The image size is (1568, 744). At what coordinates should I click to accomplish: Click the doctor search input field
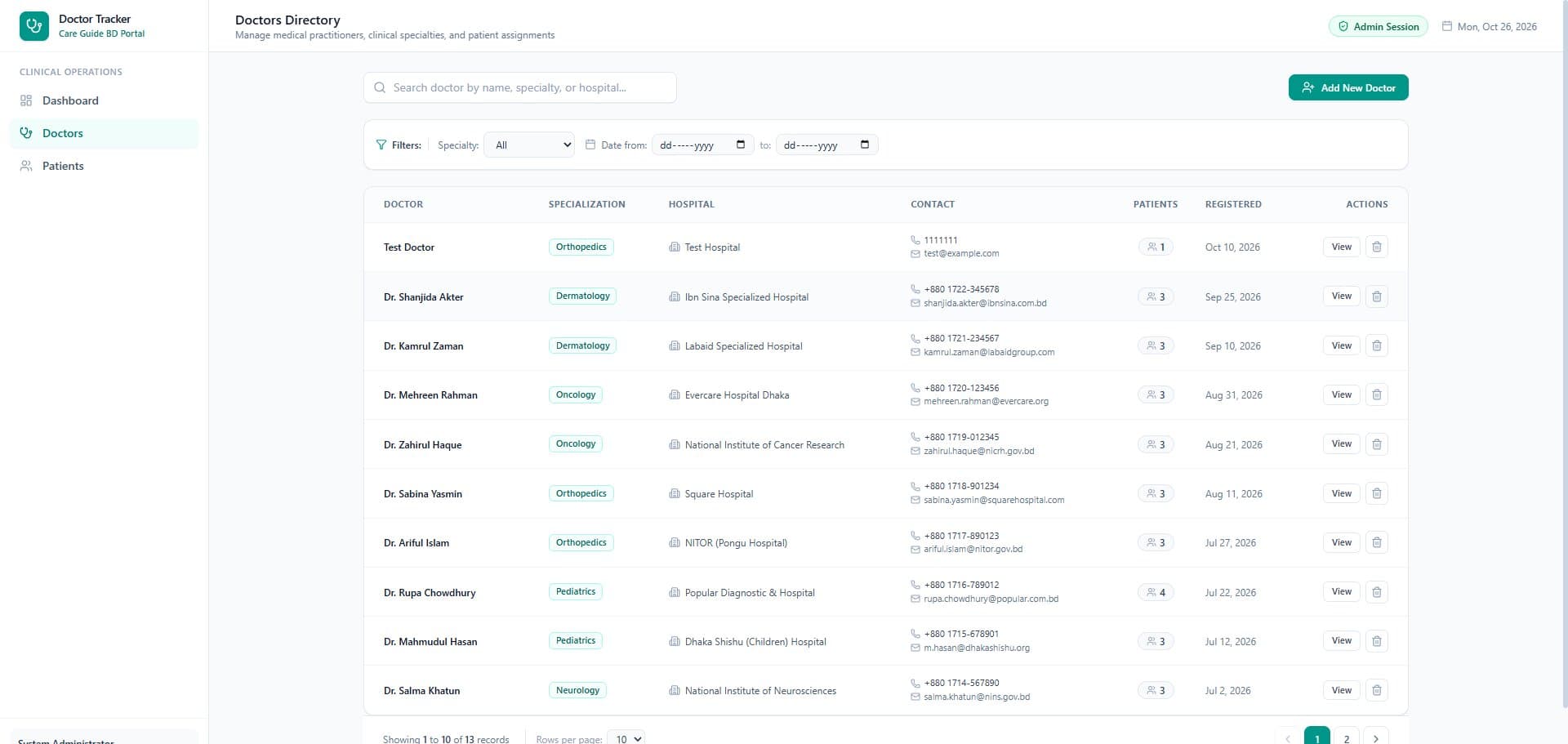click(519, 87)
